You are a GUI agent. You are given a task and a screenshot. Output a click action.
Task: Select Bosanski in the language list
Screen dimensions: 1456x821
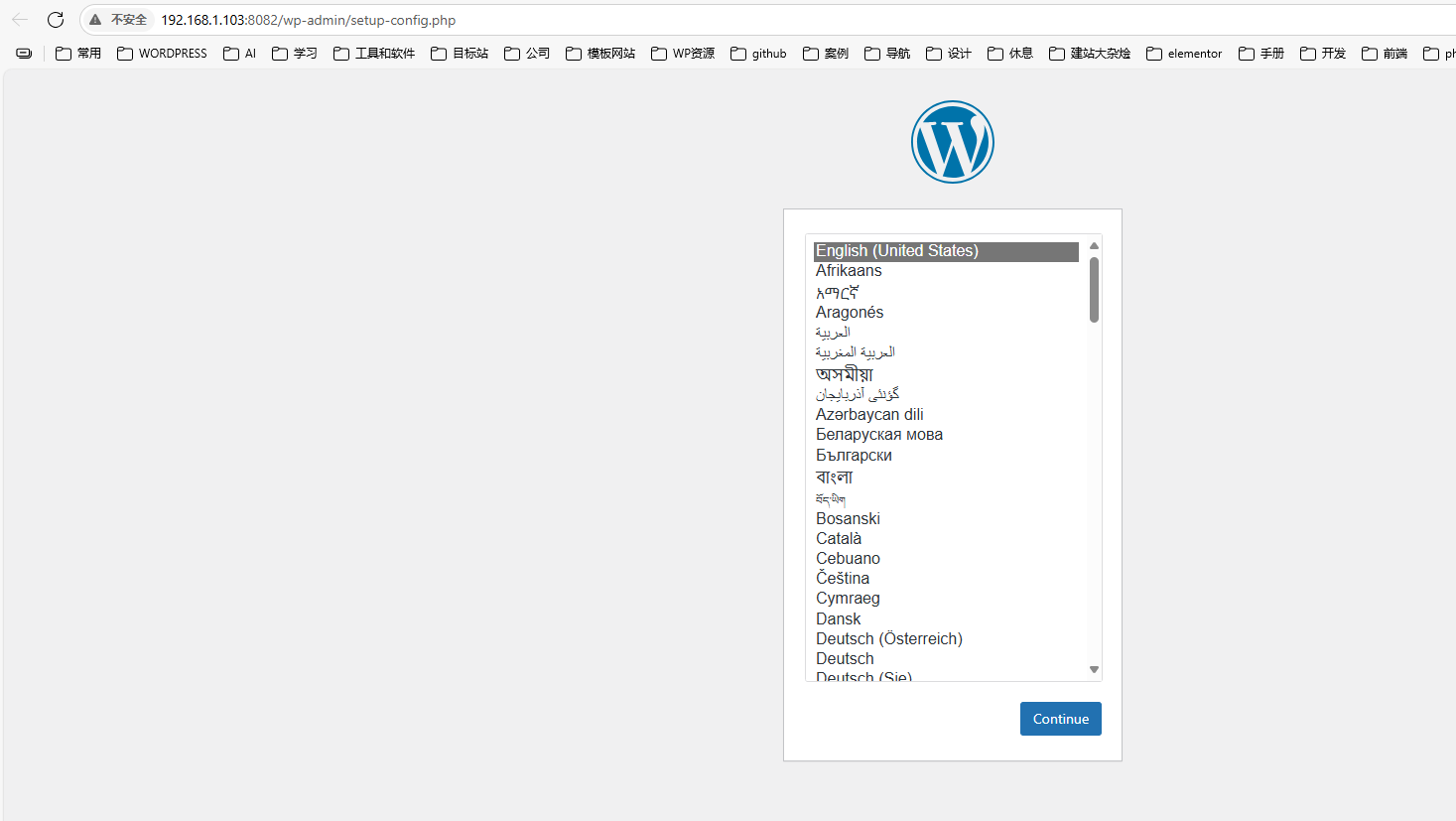pos(946,518)
